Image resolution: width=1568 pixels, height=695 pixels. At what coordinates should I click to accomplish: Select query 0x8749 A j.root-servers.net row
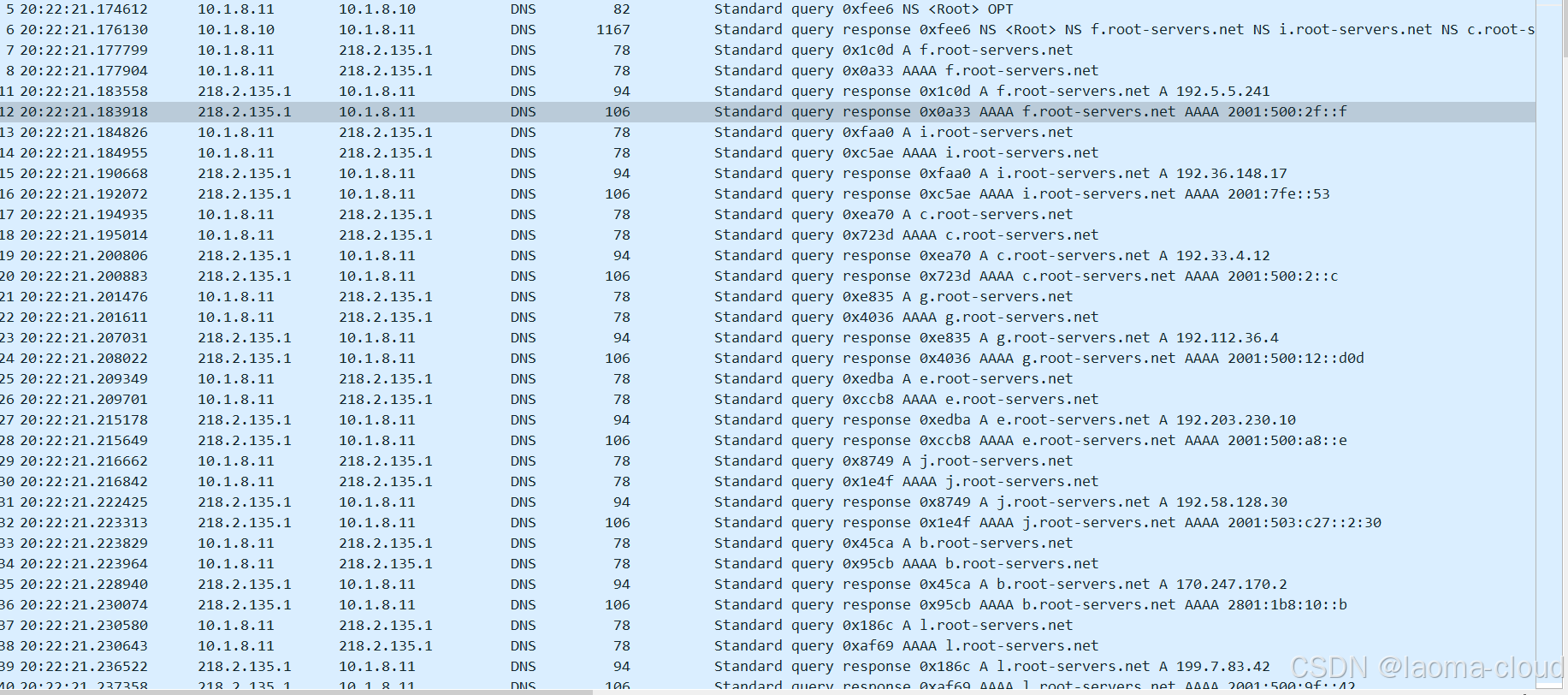pos(767,460)
